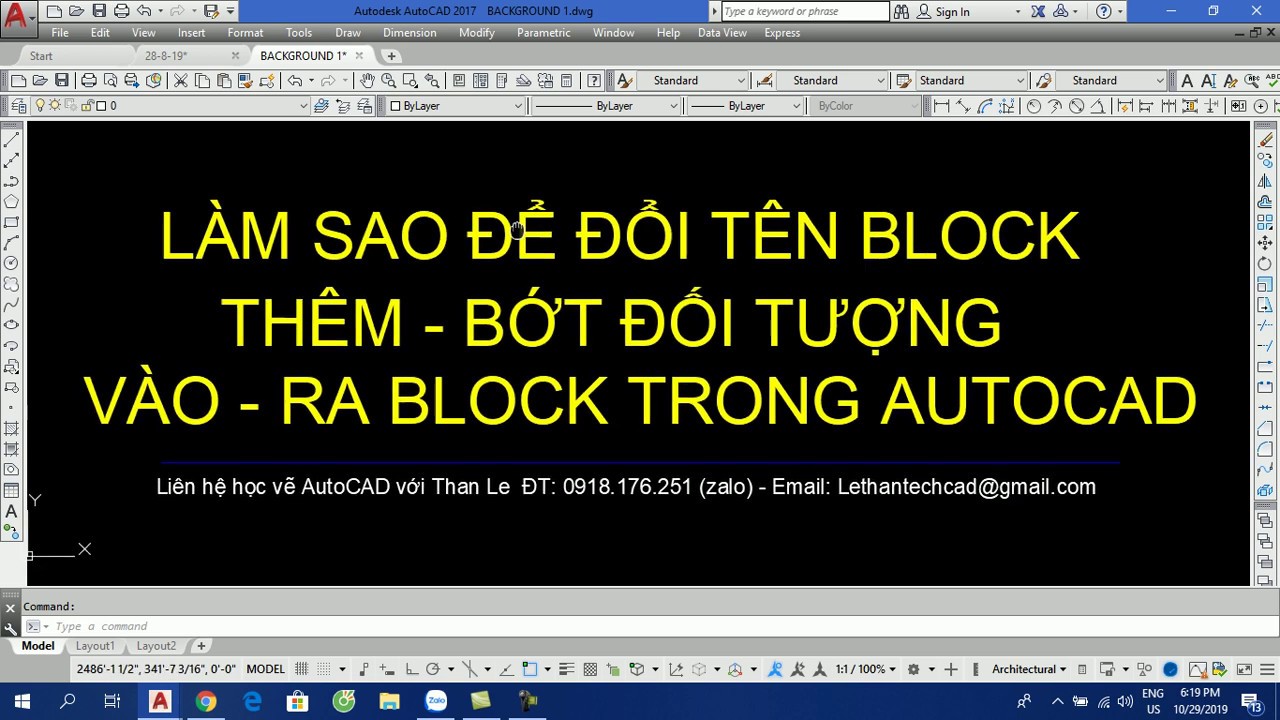The width and height of the screenshot is (1280, 720).
Task: Click the Save diskette icon in Standard toolbar
Action: click(62, 80)
